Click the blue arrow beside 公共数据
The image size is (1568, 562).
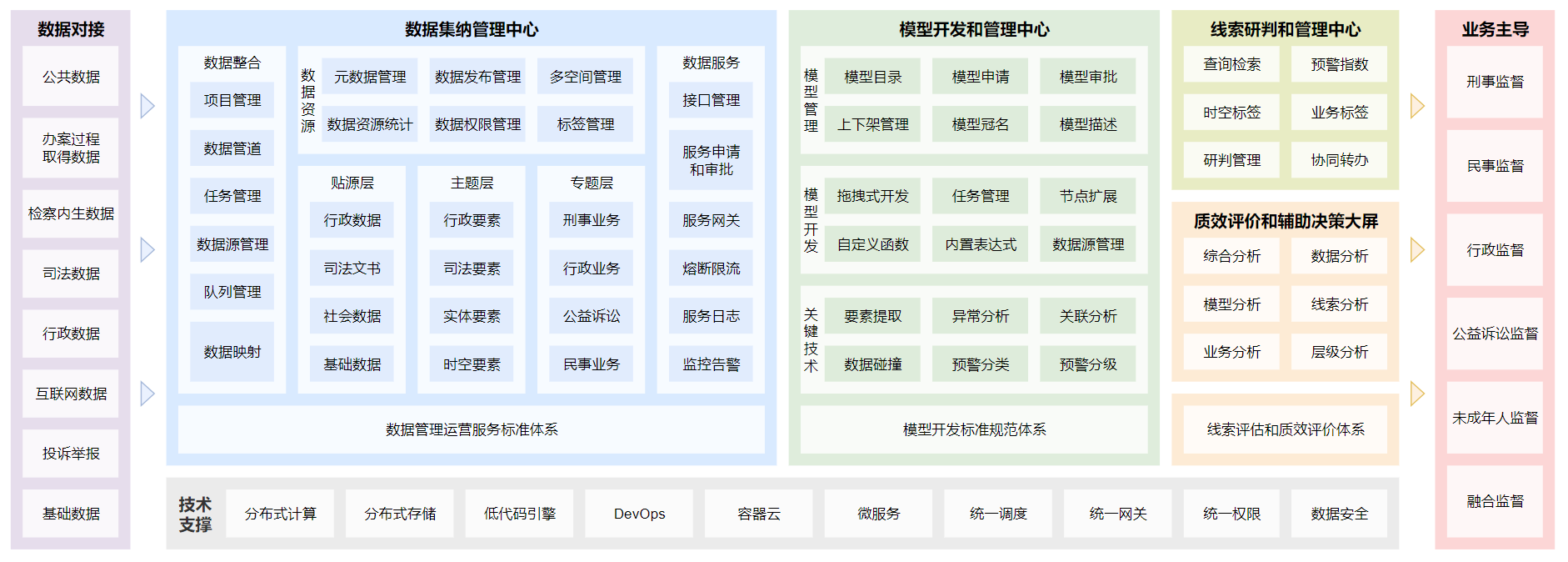pos(147,106)
